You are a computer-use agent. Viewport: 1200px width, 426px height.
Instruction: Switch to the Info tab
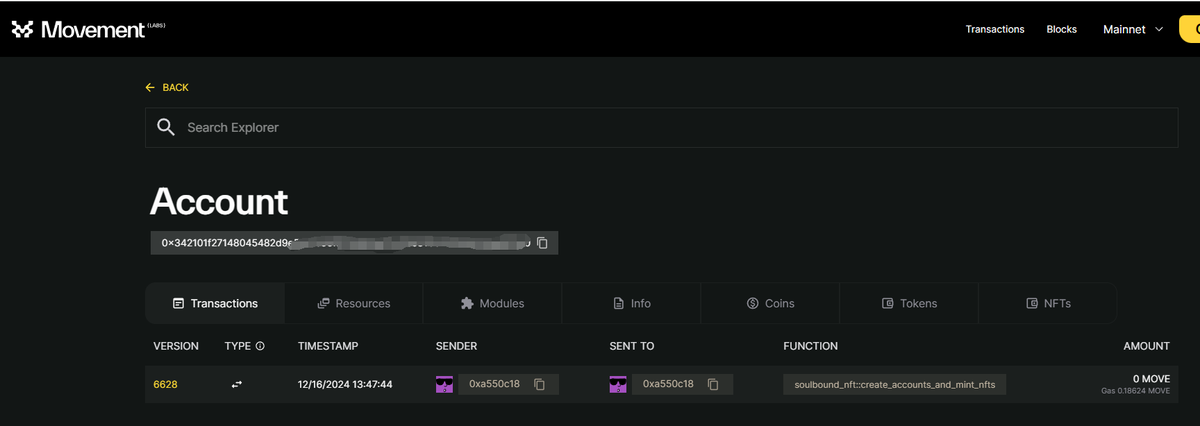tap(631, 303)
